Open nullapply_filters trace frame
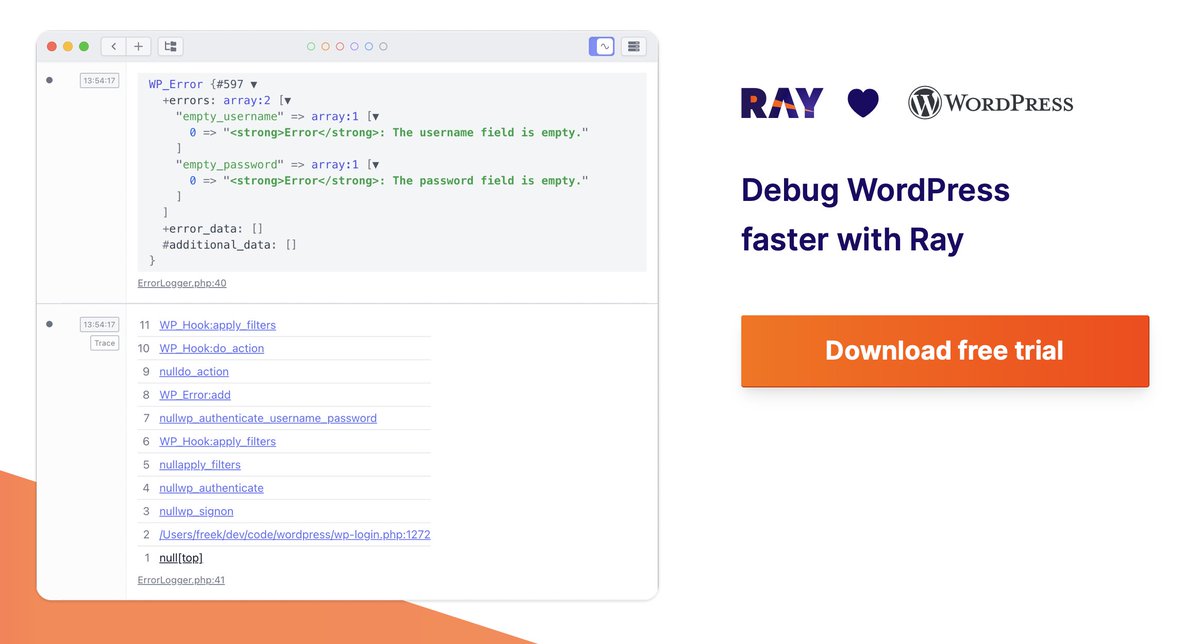1200x644 pixels. pyautogui.click(x=200, y=465)
